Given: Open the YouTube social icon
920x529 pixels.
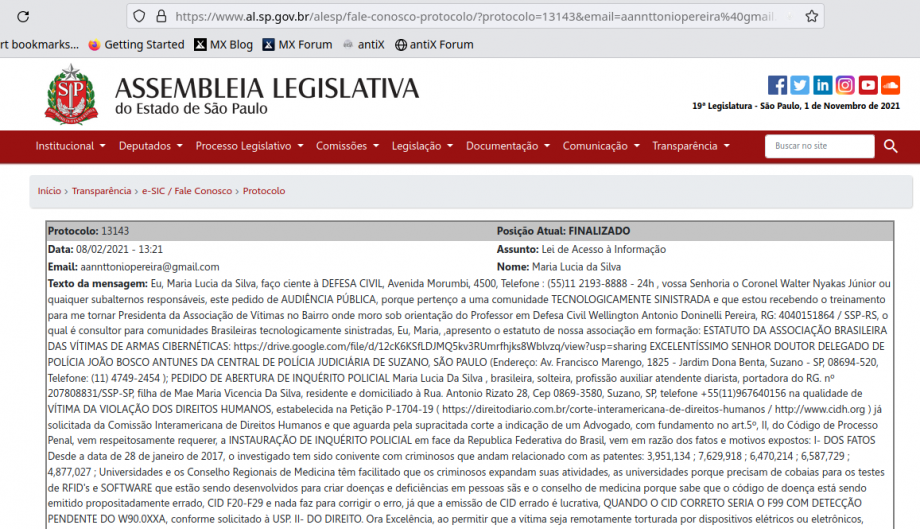Looking at the screenshot, I should [x=868, y=85].
